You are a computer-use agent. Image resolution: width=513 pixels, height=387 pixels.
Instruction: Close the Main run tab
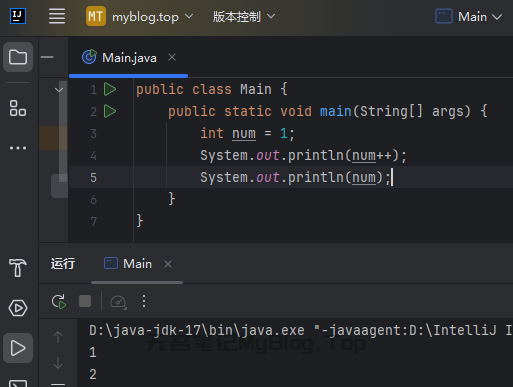coord(168,264)
